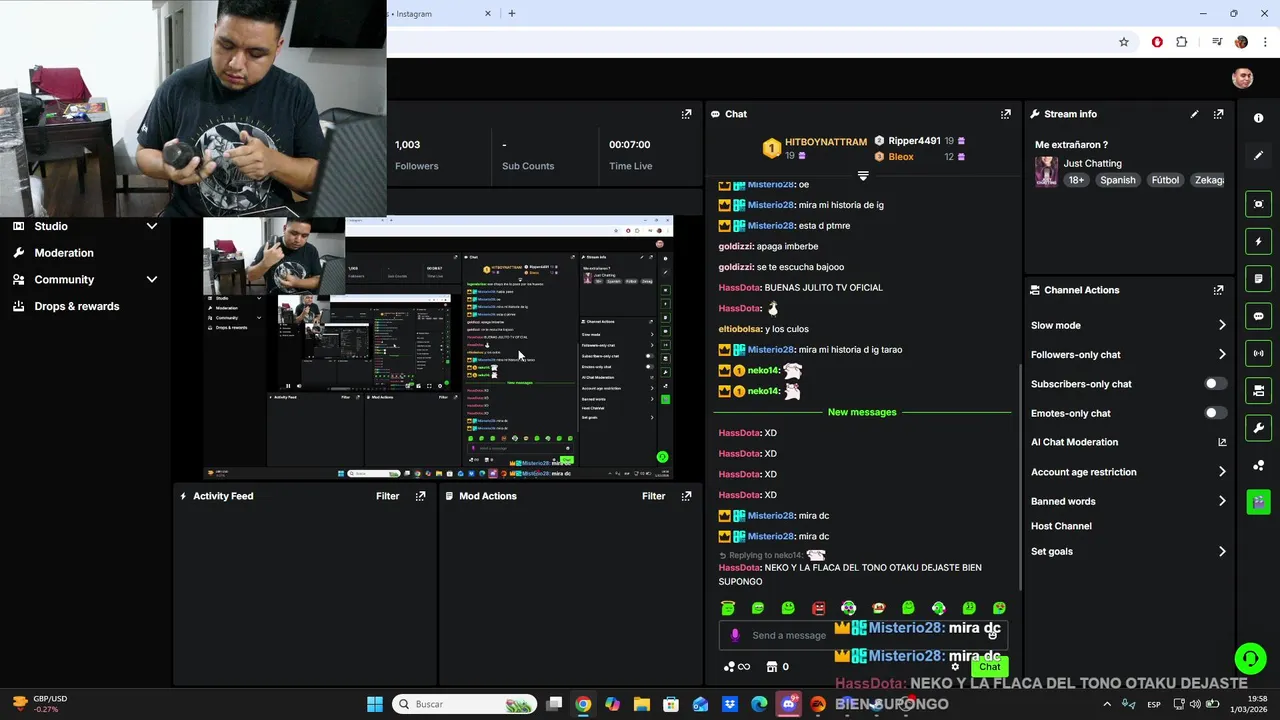Viewport: 1280px width, 720px height.
Task: Click the pencil icon in right rail
Action: (1258, 156)
